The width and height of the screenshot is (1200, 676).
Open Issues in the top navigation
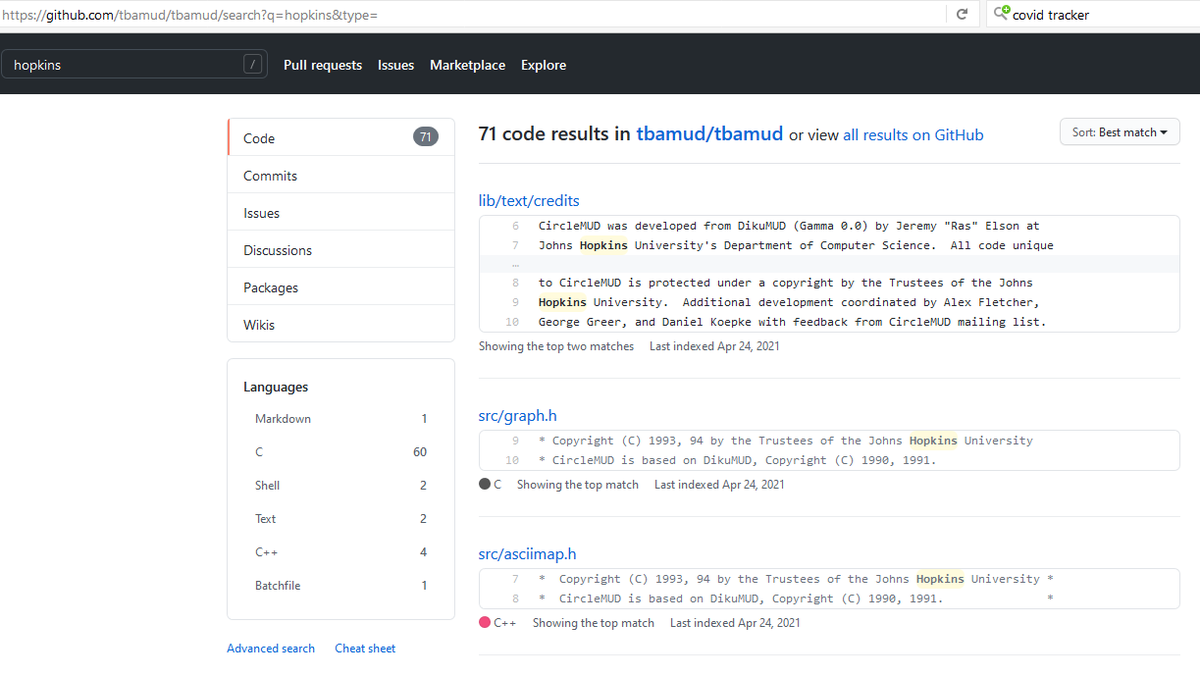pos(396,65)
